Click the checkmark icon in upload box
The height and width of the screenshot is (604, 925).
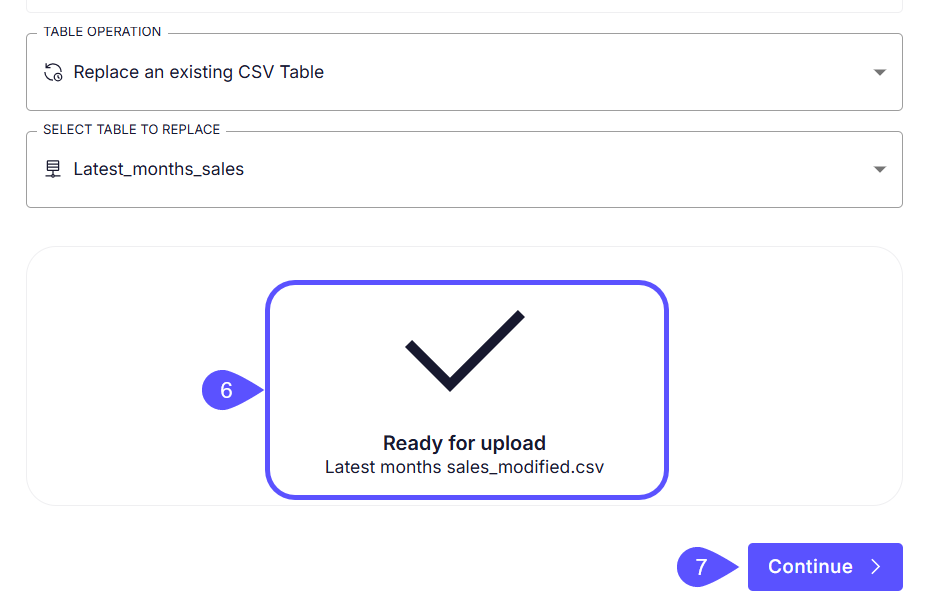click(x=464, y=350)
